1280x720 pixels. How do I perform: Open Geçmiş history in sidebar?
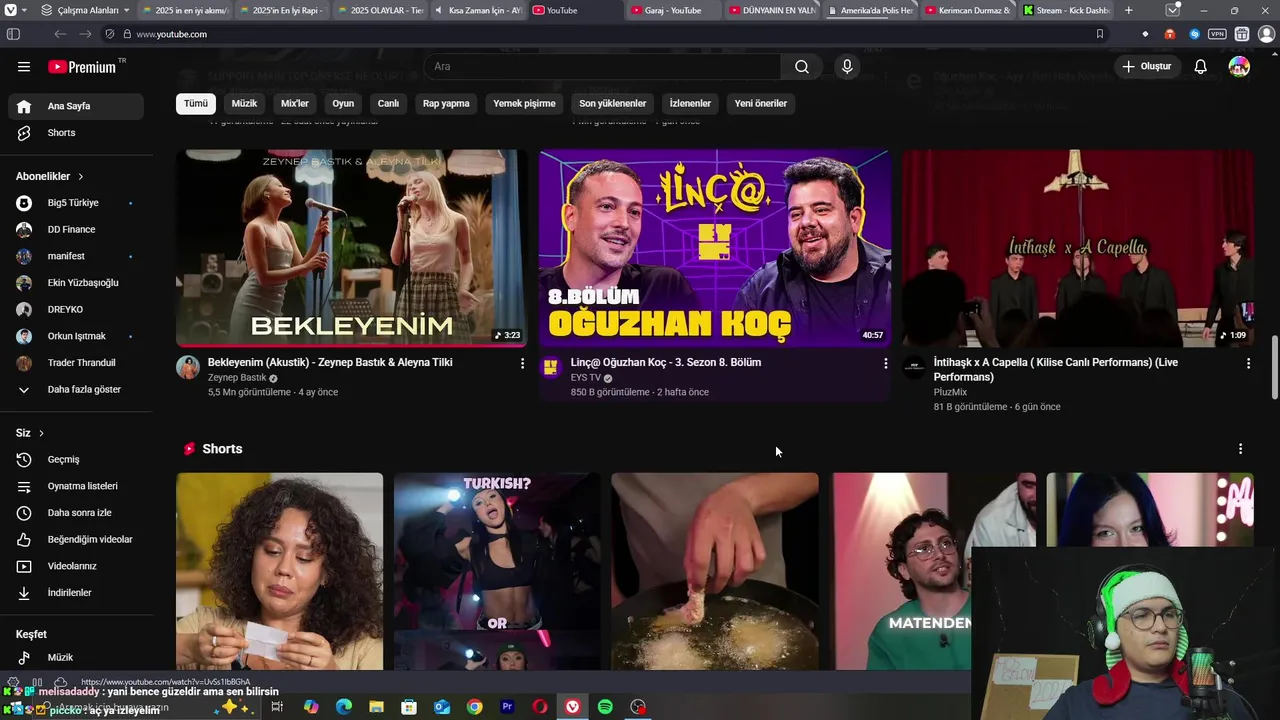point(76,460)
